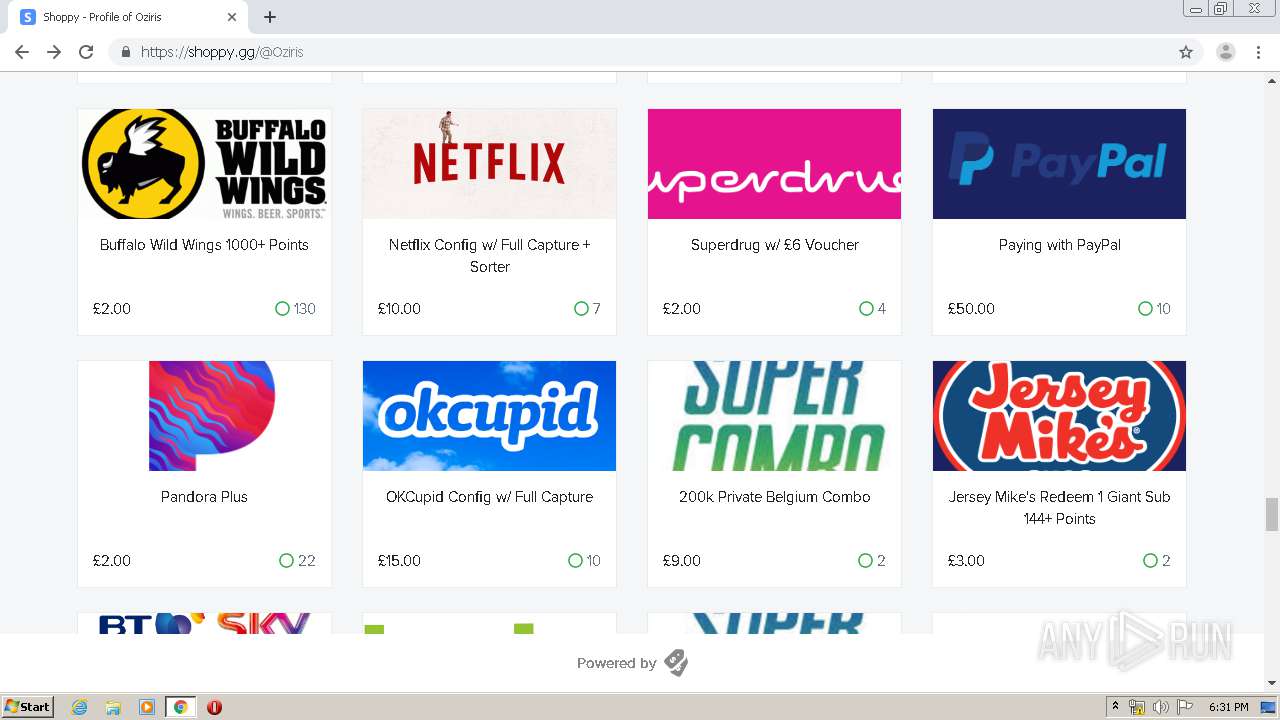
Task: Bookmark this page with the star icon
Action: tap(1186, 52)
